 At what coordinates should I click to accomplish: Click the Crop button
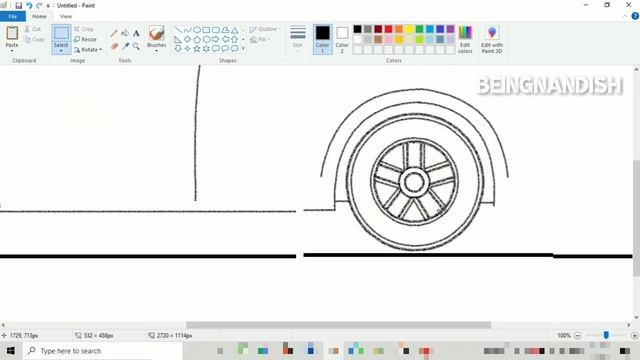coord(84,29)
